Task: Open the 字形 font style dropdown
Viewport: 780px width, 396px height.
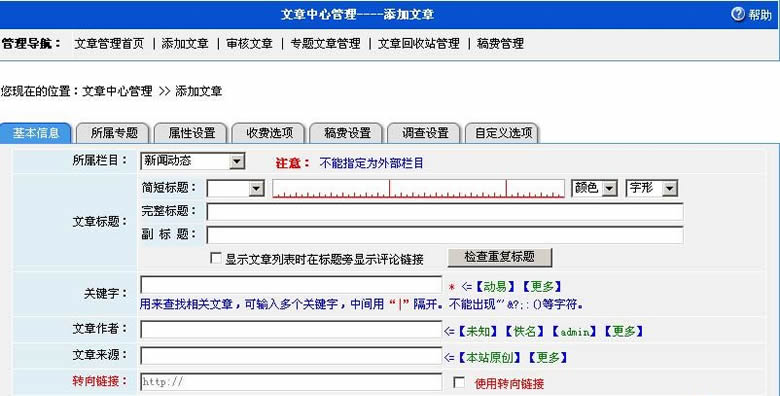Action: coord(670,189)
